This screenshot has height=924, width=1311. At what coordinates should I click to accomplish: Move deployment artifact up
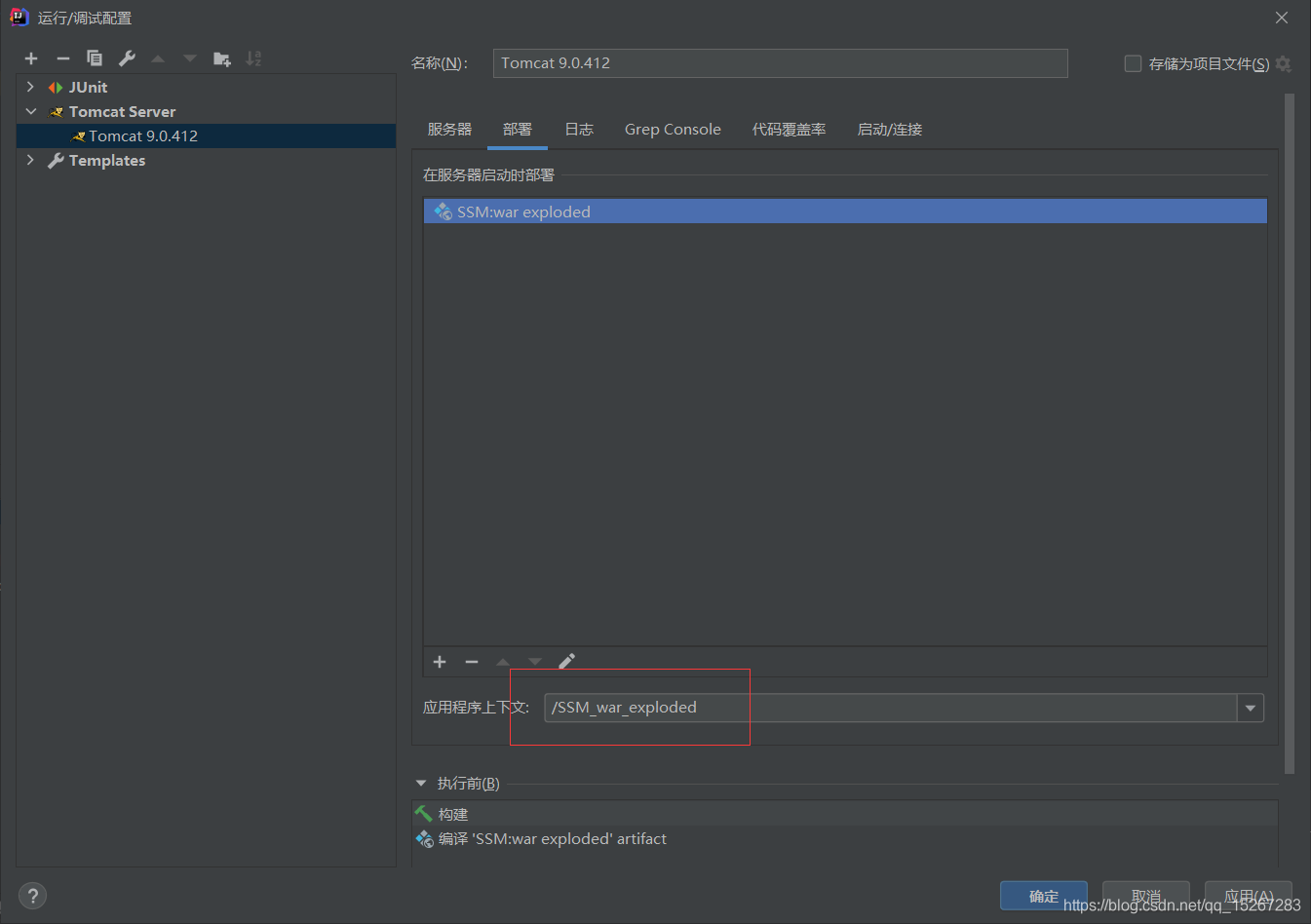[503, 662]
